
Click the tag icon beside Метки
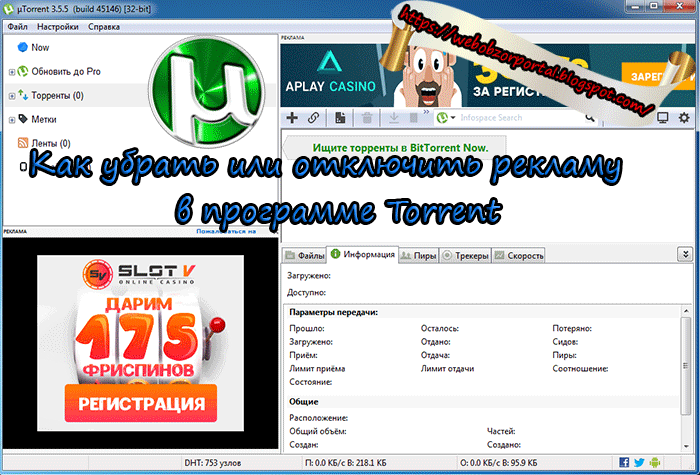click(x=23, y=119)
